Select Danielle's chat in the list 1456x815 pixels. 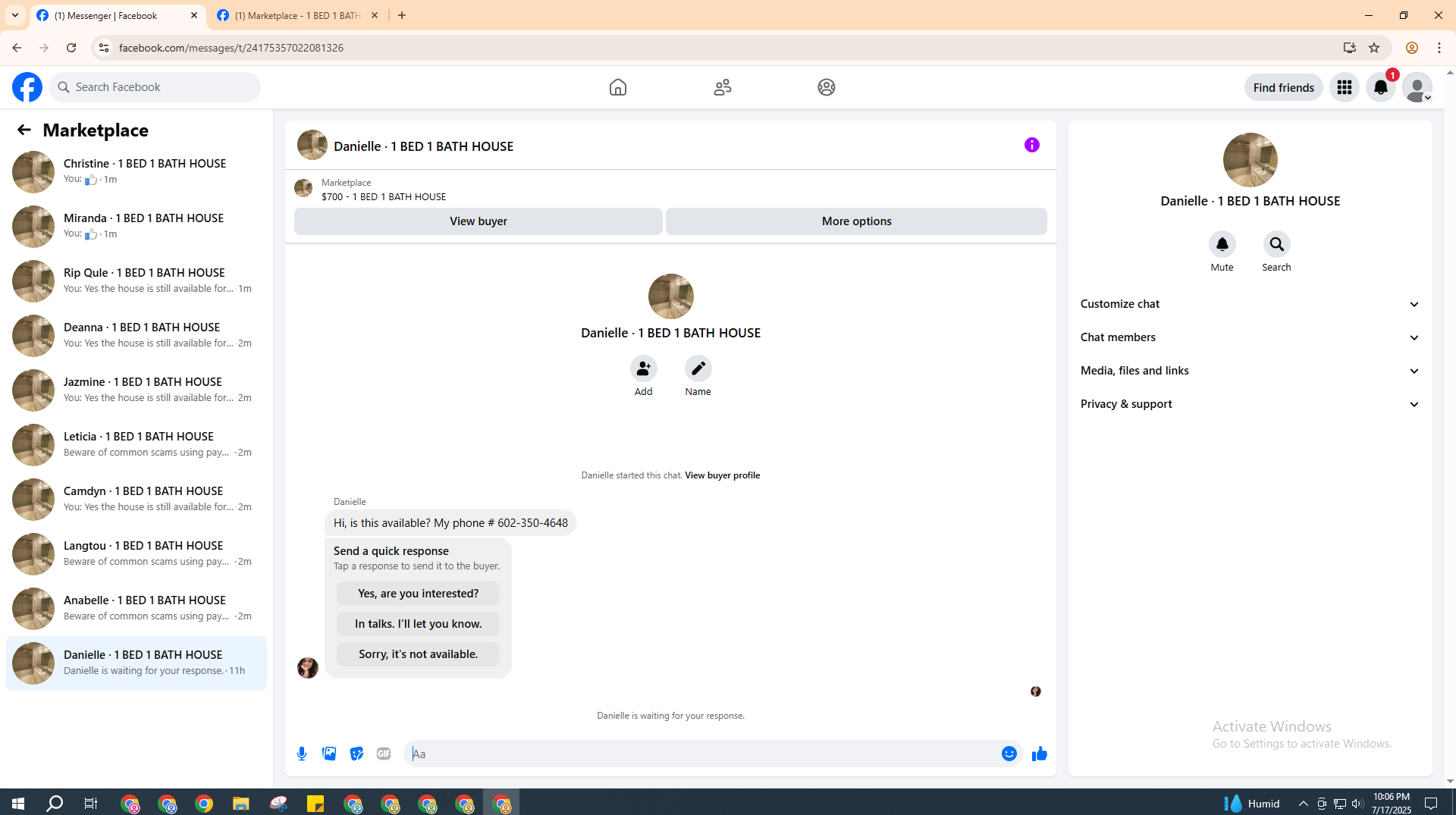tap(136, 663)
